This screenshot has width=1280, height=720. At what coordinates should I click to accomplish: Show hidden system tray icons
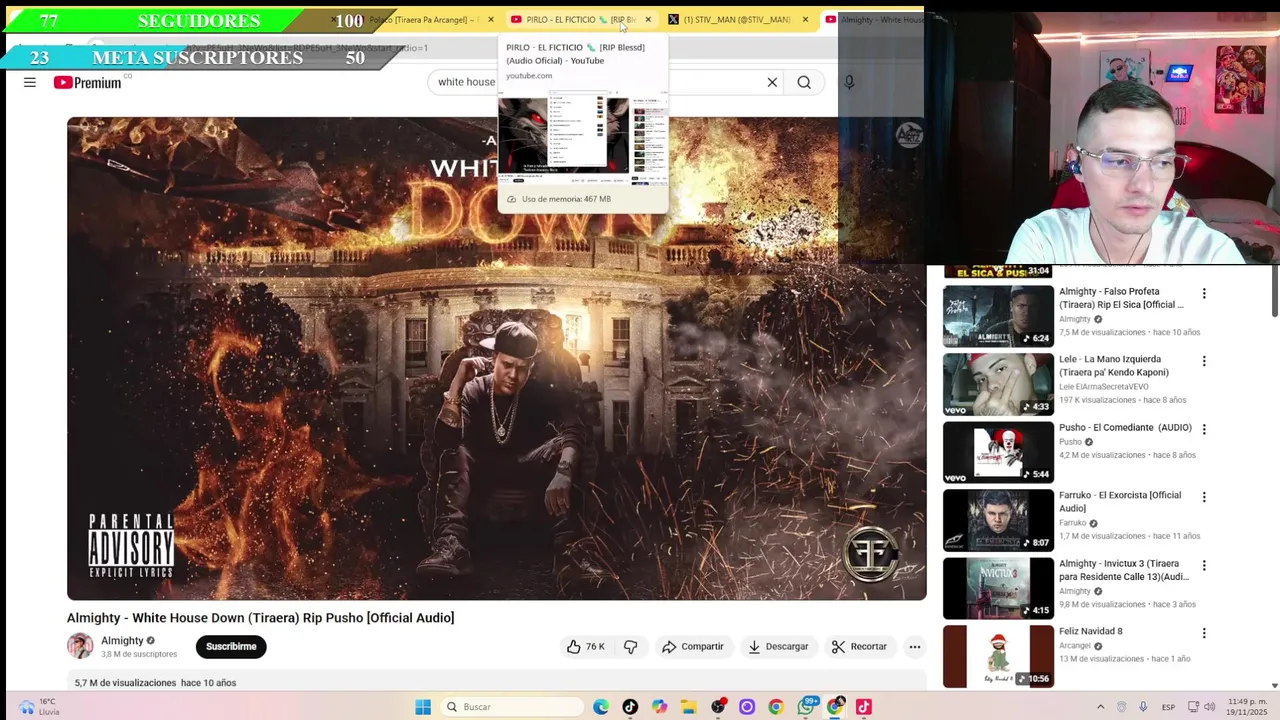[x=1100, y=707]
